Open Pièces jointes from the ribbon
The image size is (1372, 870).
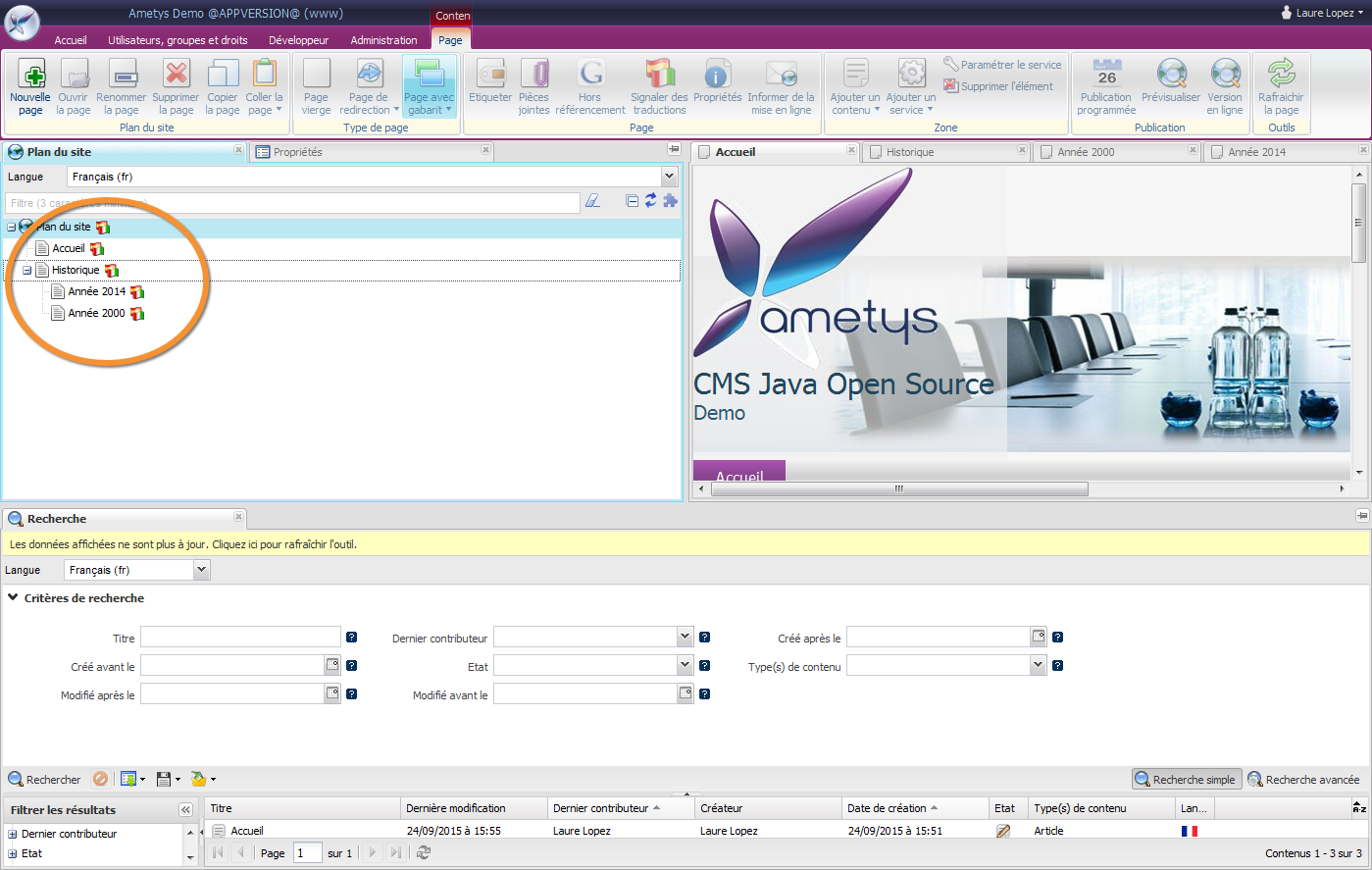[x=534, y=87]
